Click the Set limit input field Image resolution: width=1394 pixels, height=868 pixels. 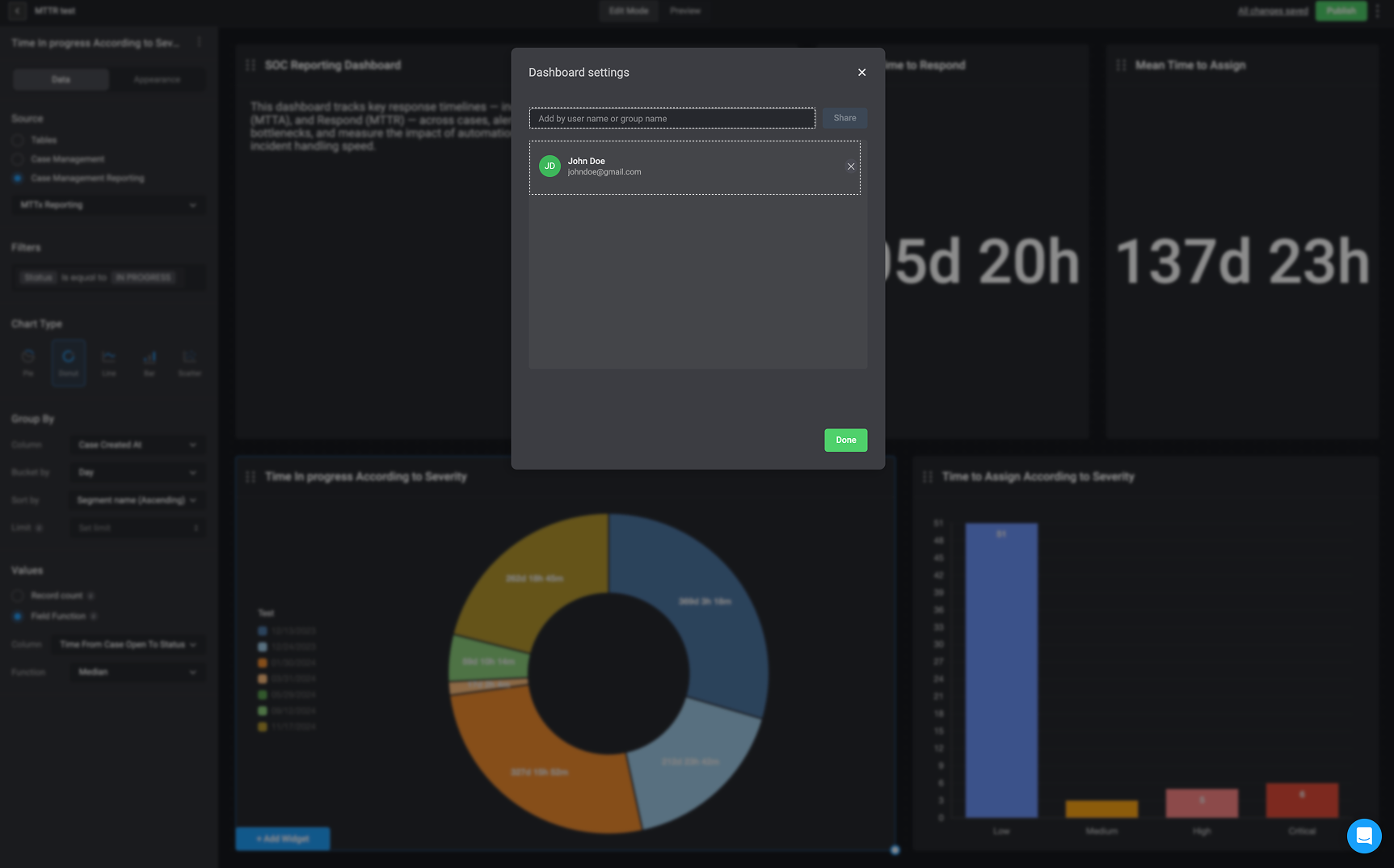(137, 528)
